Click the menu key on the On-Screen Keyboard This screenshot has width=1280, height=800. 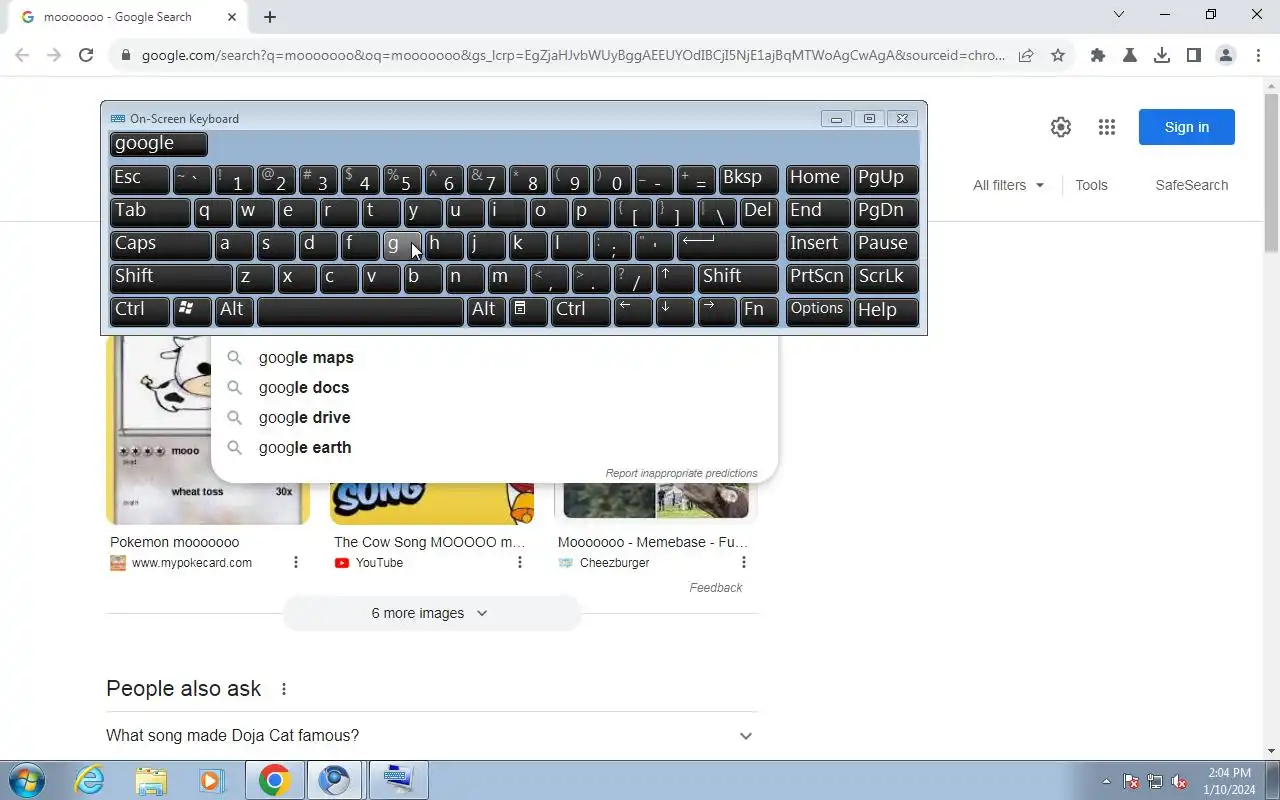(x=528, y=311)
